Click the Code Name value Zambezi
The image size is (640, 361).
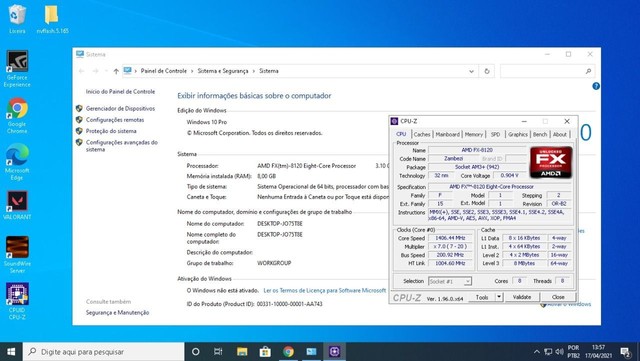click(453, 158)
